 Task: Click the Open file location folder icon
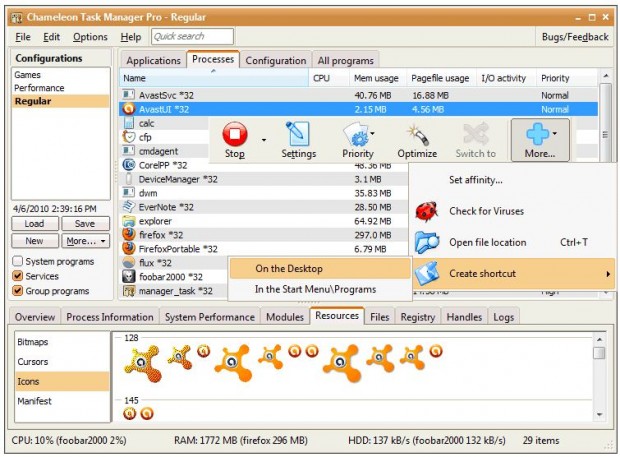427,242
